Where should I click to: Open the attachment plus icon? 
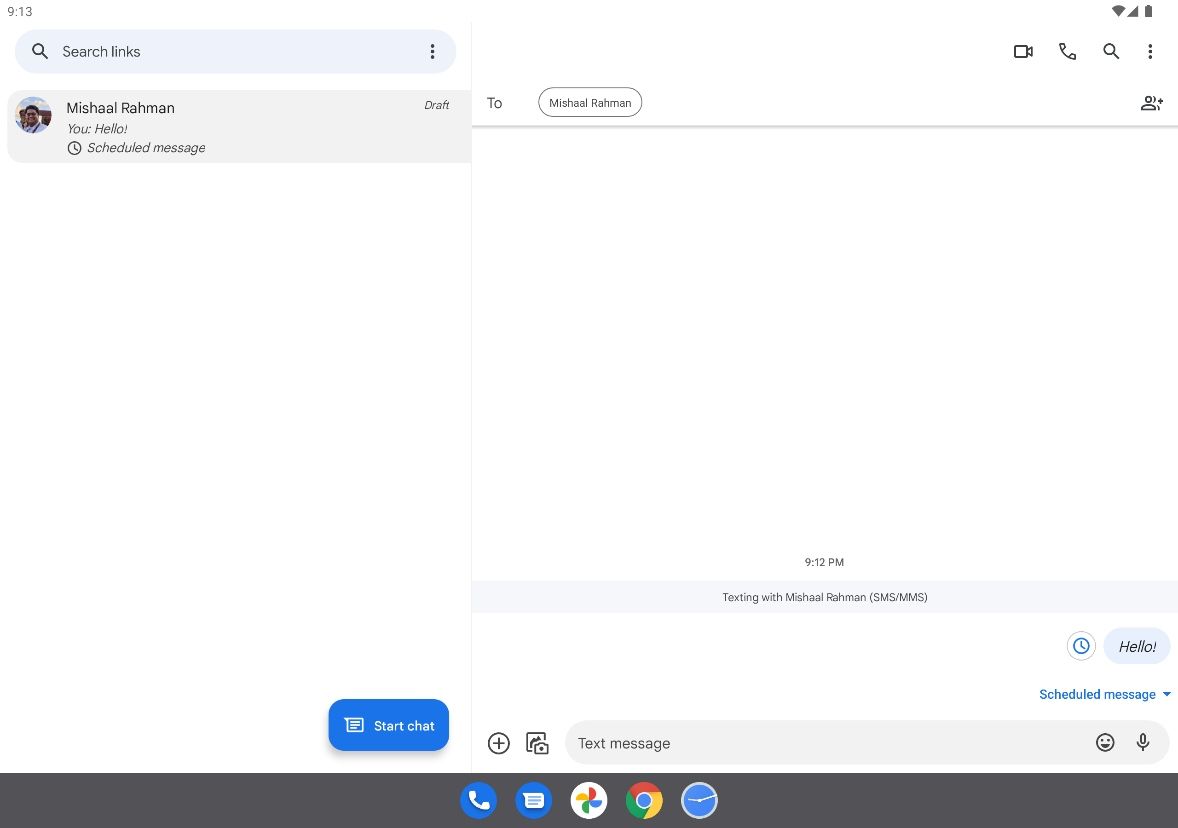point(498,743)
